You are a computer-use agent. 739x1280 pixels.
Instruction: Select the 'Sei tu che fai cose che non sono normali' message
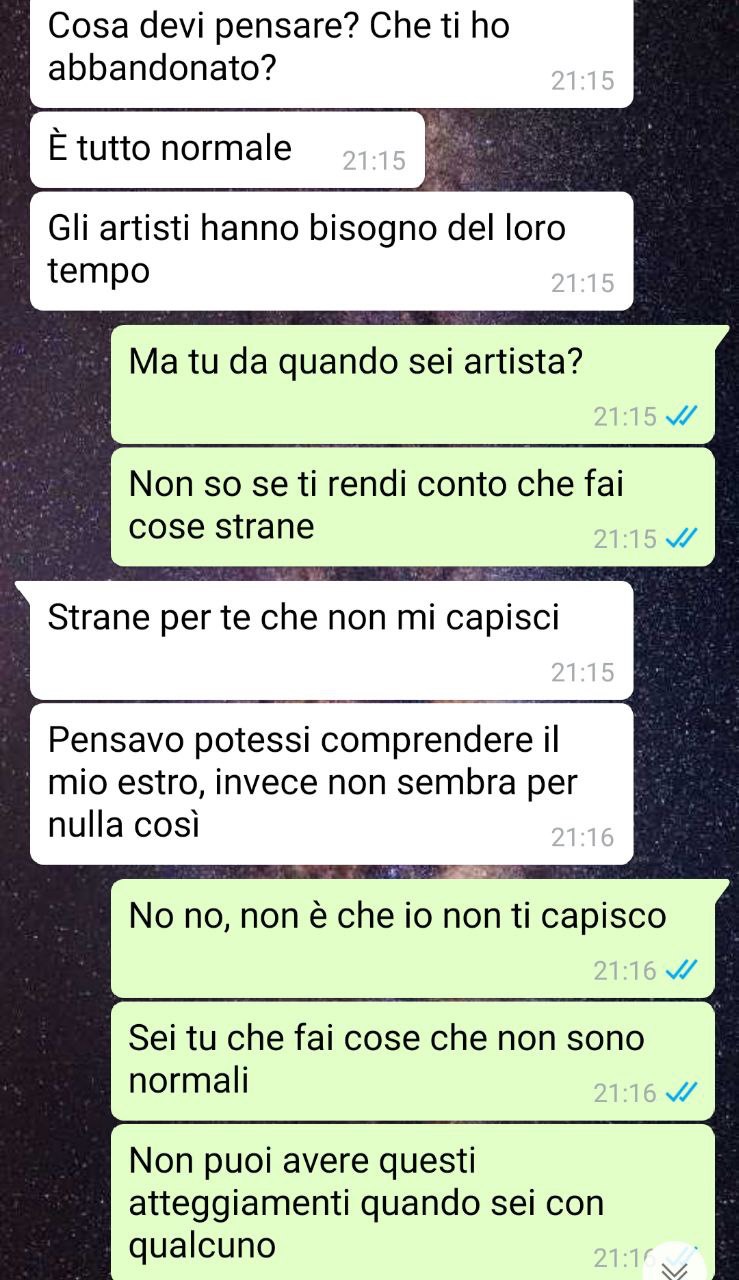click(x=412, y=1061)
